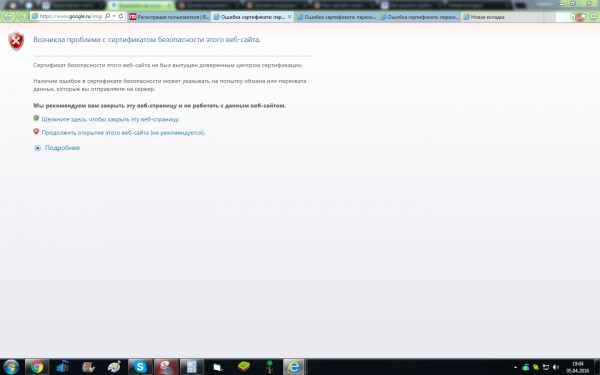Open the Paint palette icon on the taskbar
The image size is (600, 375).
point(114,367)
